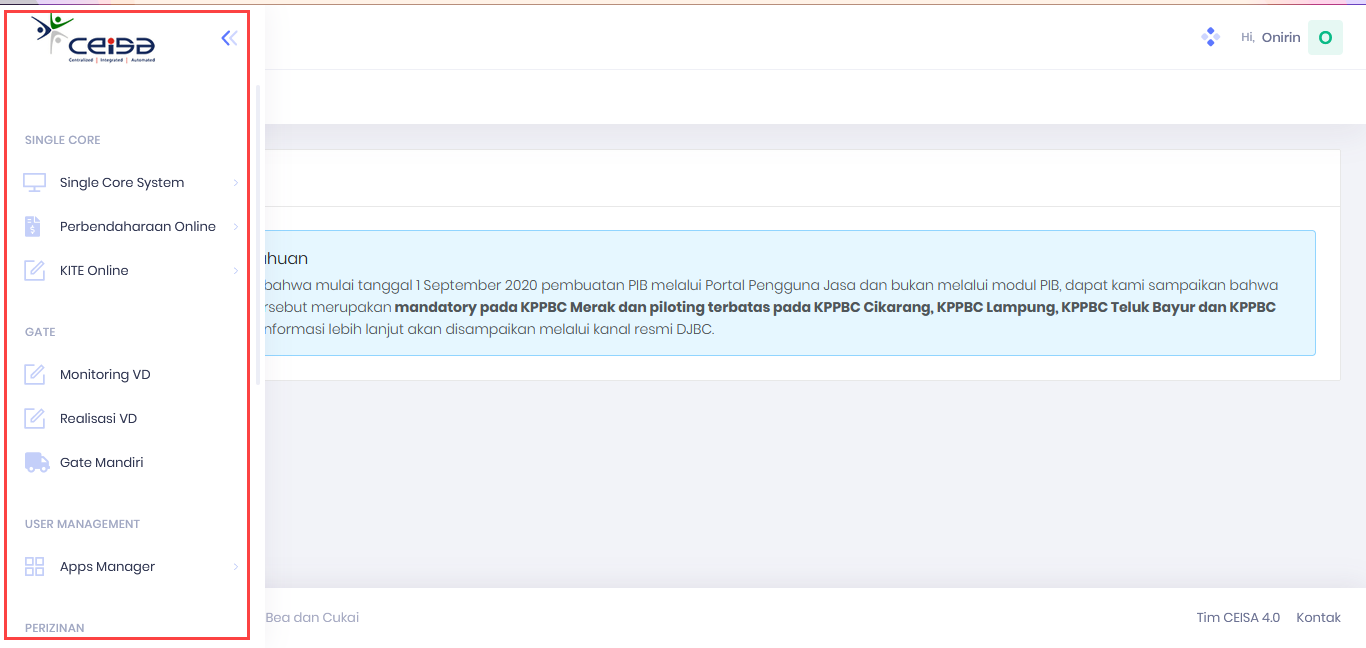Click the Perbendaharaan Online document icon
This screenshot has width=1366, height=648.
tap(33, 227)
